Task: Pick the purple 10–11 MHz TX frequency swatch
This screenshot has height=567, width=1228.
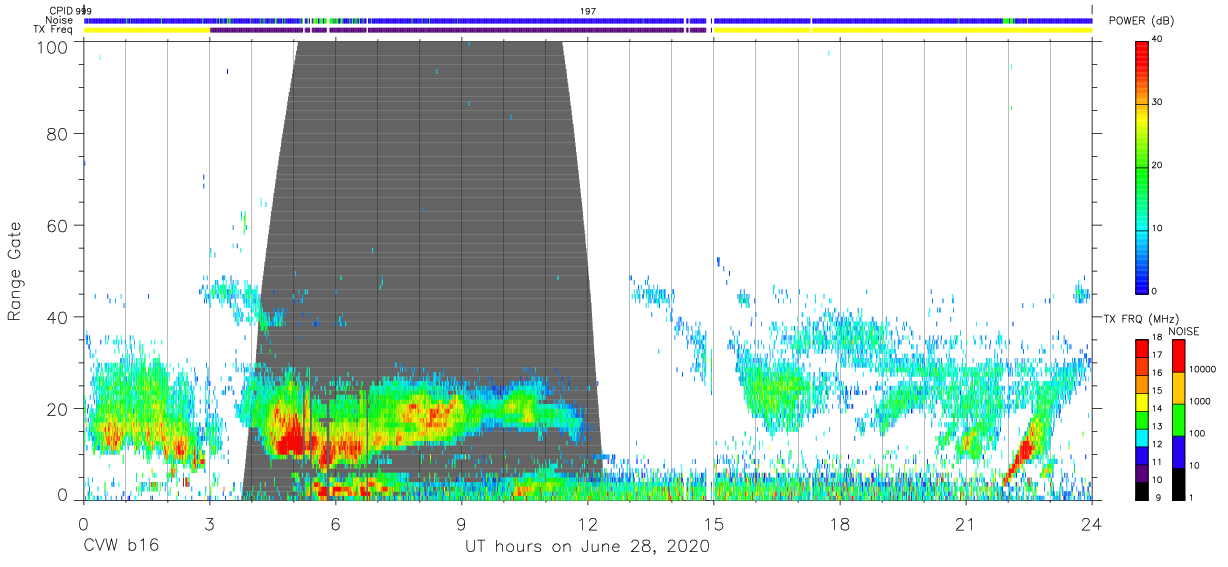Action: point(1142,473)
